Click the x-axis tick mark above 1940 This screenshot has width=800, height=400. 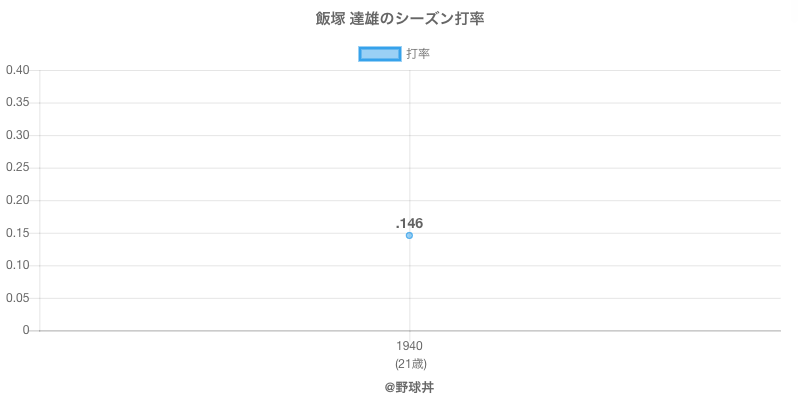point(409,335)
